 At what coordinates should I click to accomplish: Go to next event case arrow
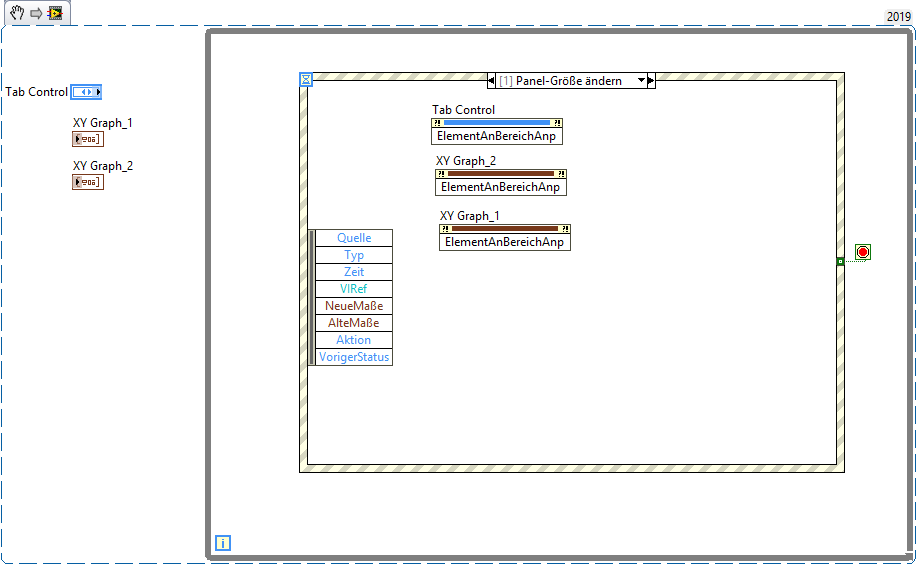click(651, 81)
